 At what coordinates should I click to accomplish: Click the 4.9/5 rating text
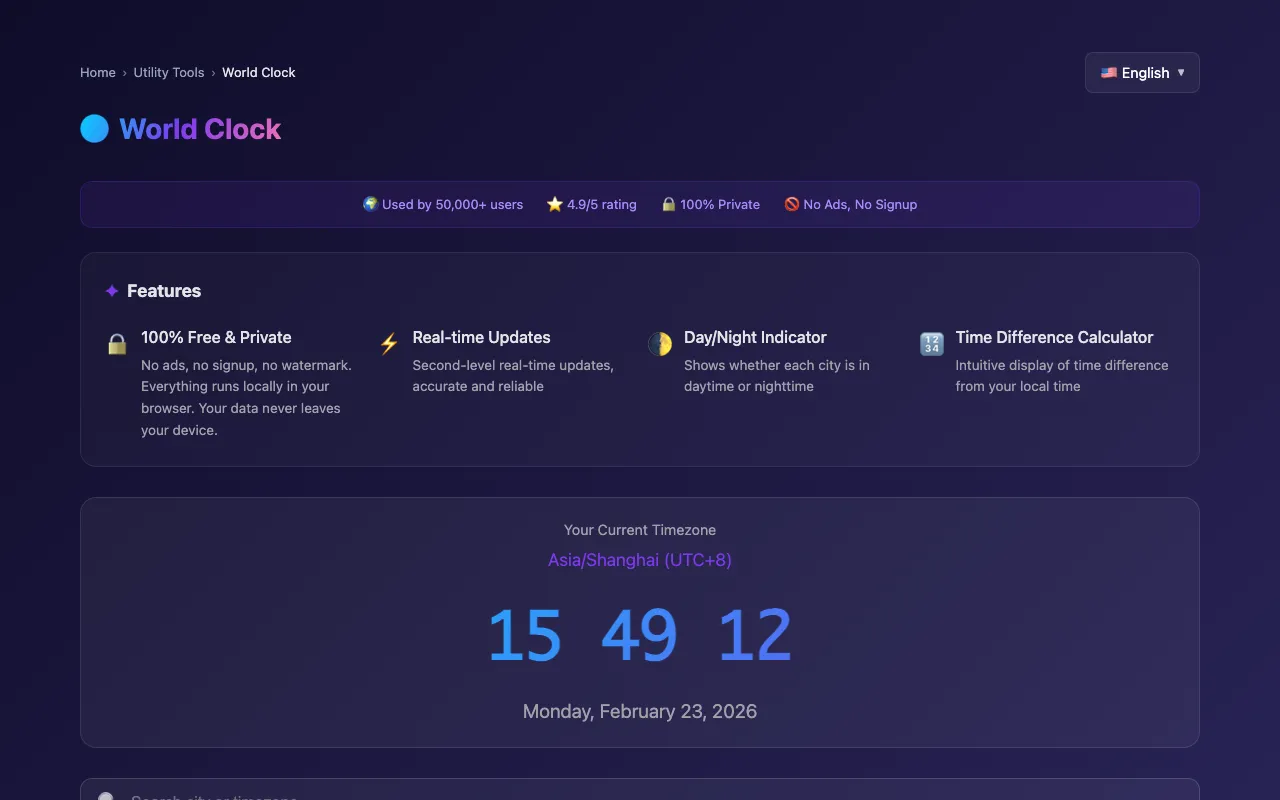(x=602, y=204)
